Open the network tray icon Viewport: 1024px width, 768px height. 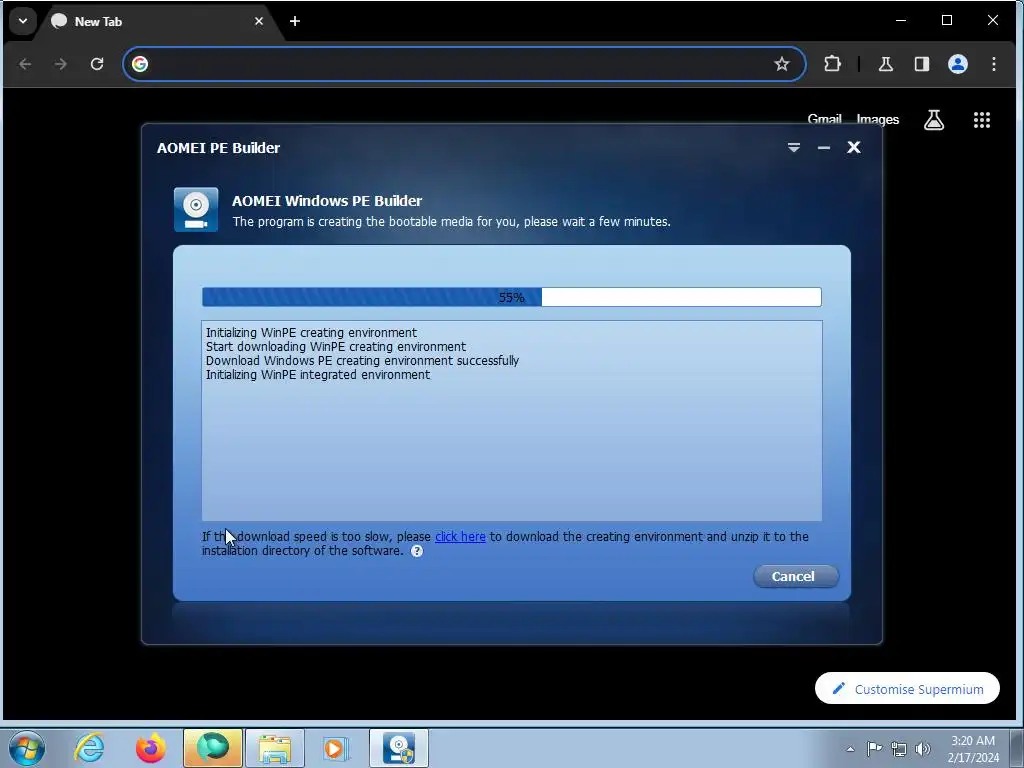click(x=899, y=749)
